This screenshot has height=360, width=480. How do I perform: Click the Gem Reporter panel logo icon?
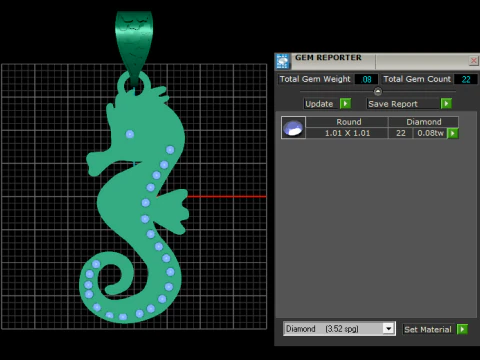(283, 61)
